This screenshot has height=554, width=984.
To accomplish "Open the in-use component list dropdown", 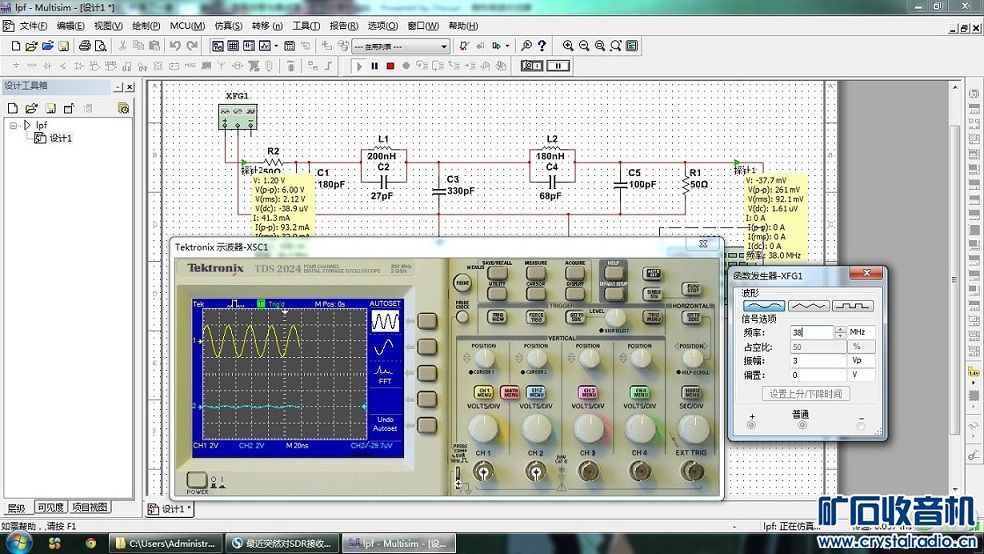I will (444, 46).
